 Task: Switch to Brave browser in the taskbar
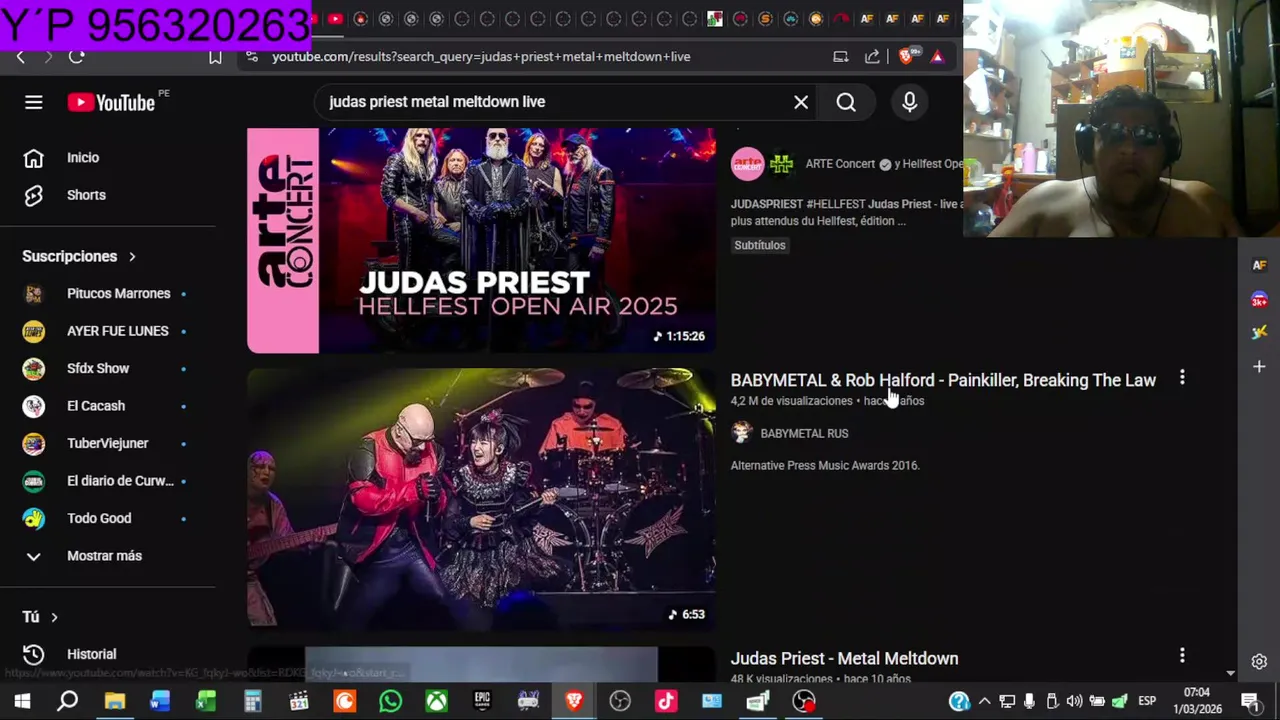[574, 701]
